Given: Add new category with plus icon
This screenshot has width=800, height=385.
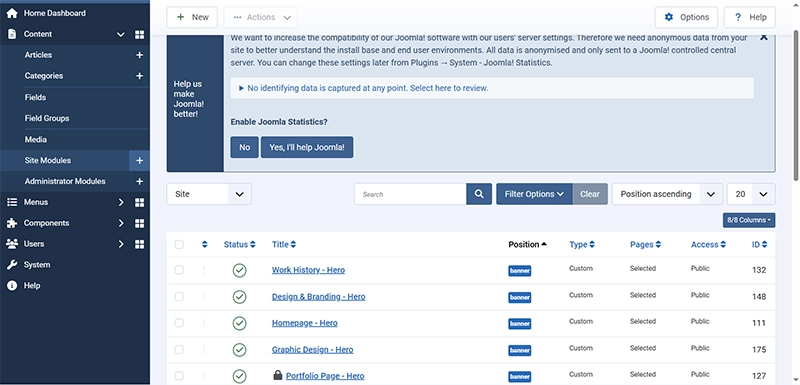Looking at the screenshot, I should point(139,76).
